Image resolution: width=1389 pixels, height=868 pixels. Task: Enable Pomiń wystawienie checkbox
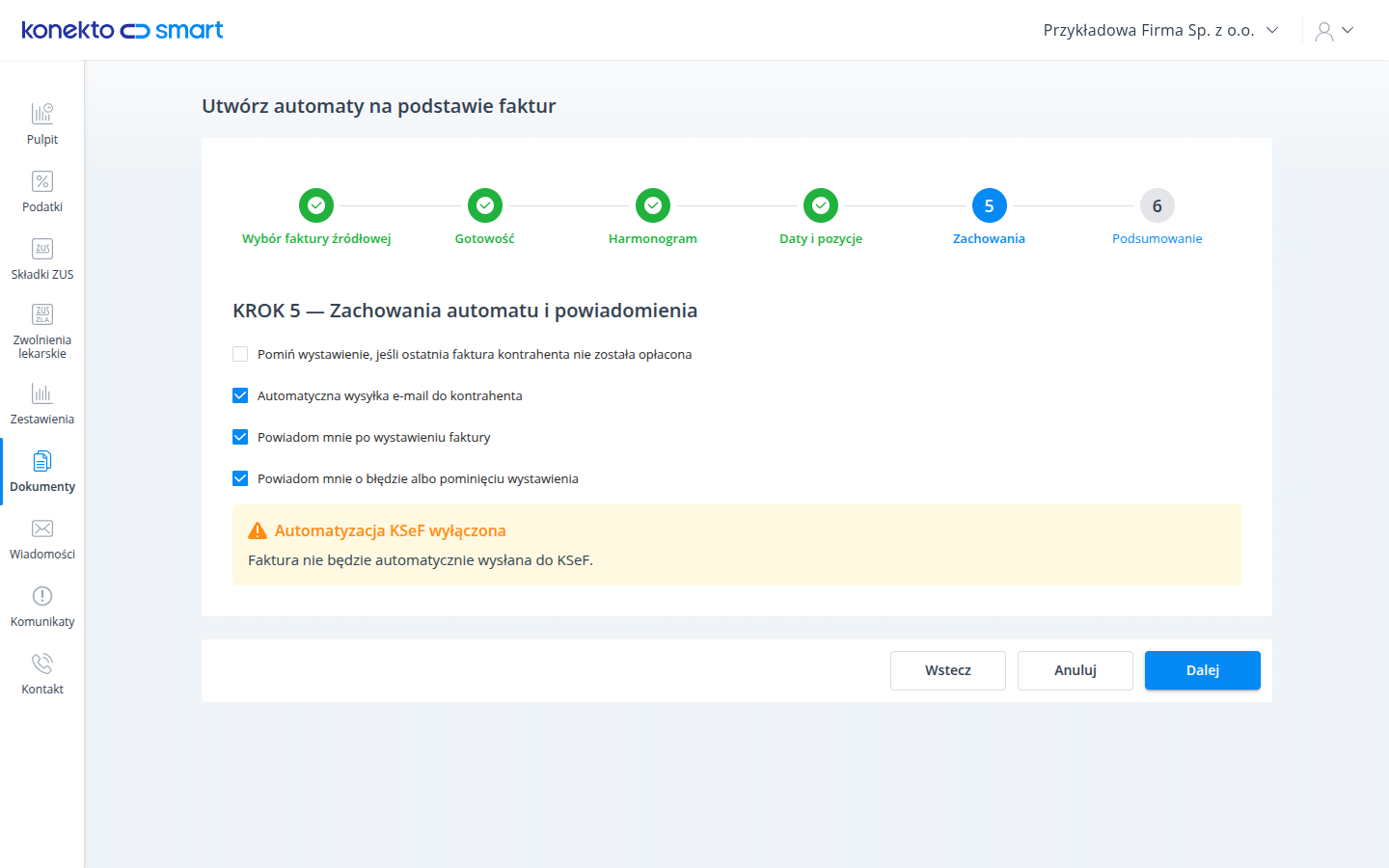pyautogui.click(x=240, y=354)
